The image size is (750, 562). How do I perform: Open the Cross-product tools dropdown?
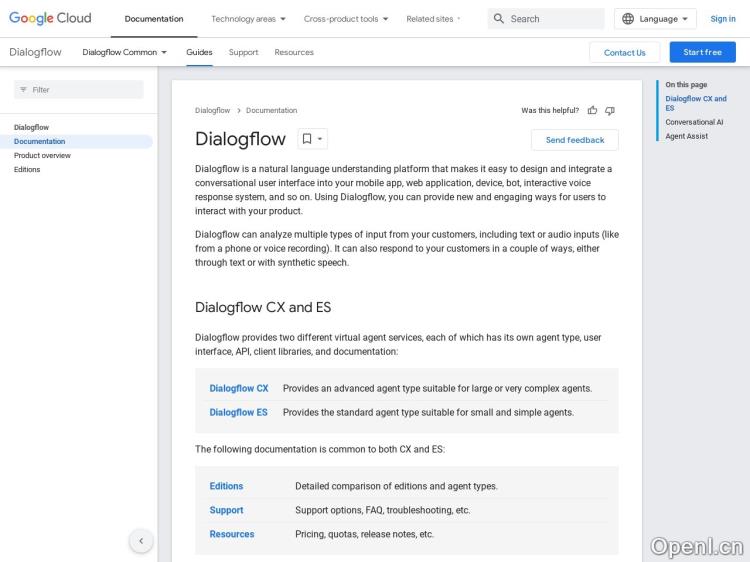point(346,19)
